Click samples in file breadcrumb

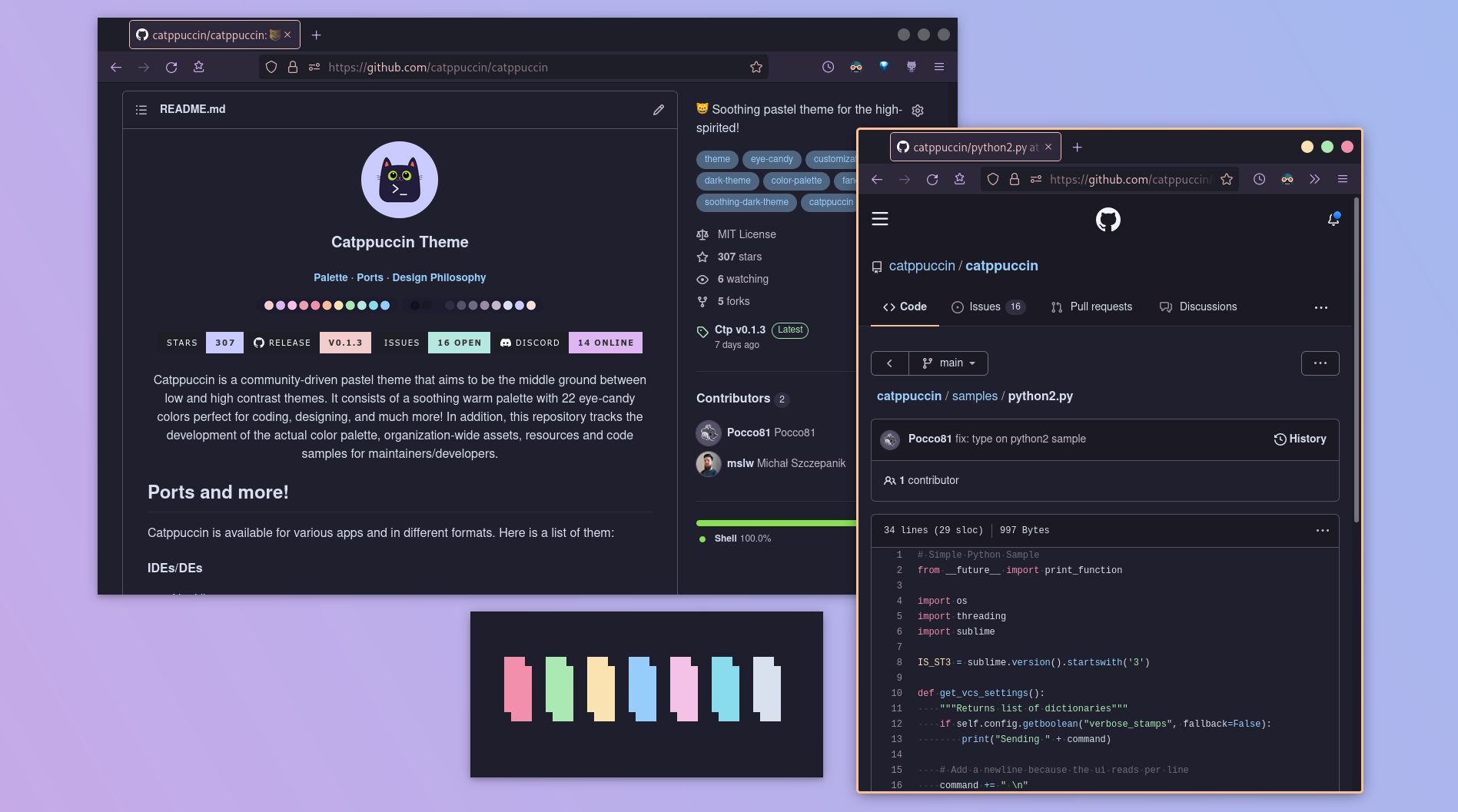975,396
